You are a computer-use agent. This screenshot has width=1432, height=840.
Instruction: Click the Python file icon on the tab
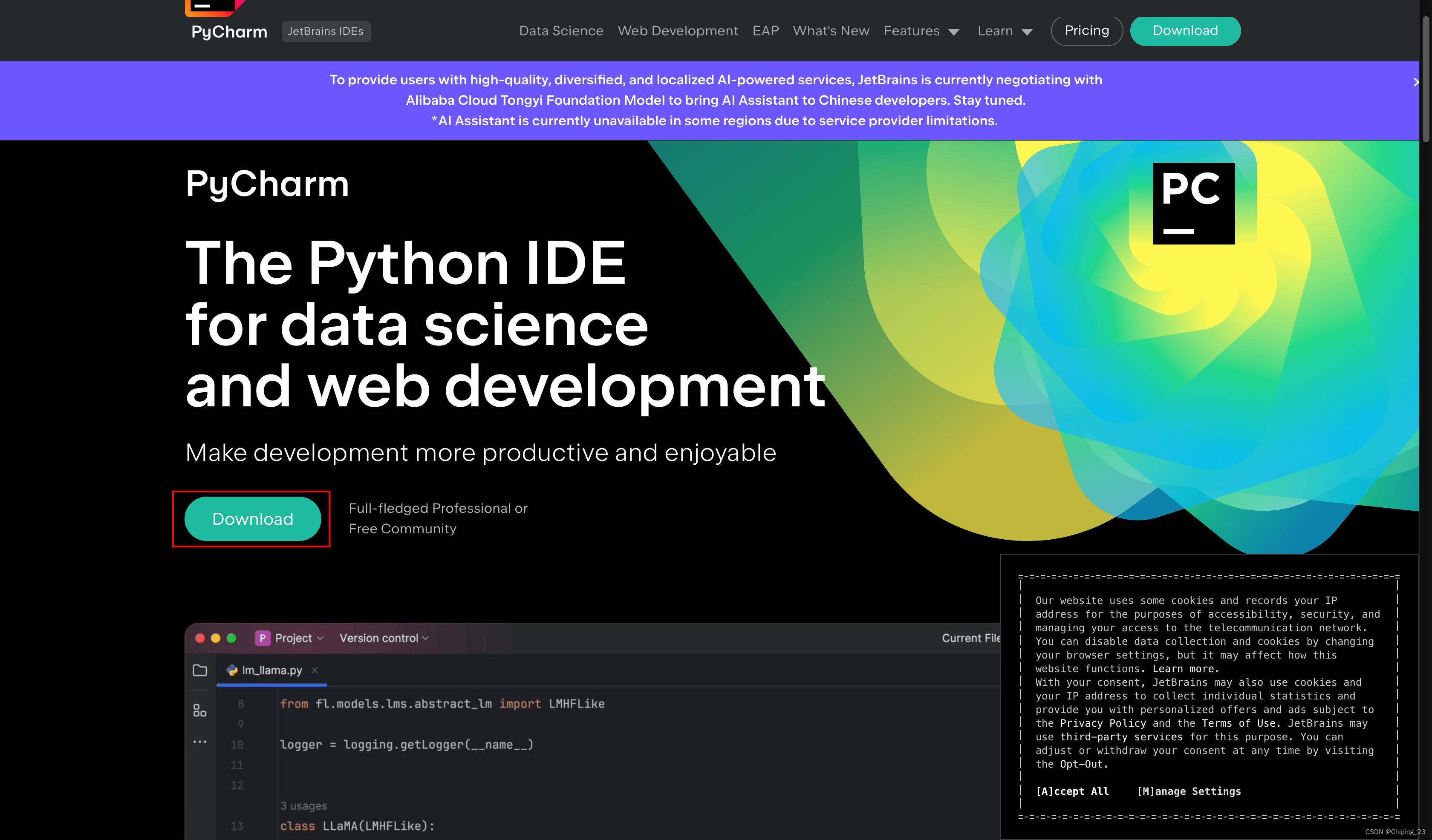tap(232, 670)
